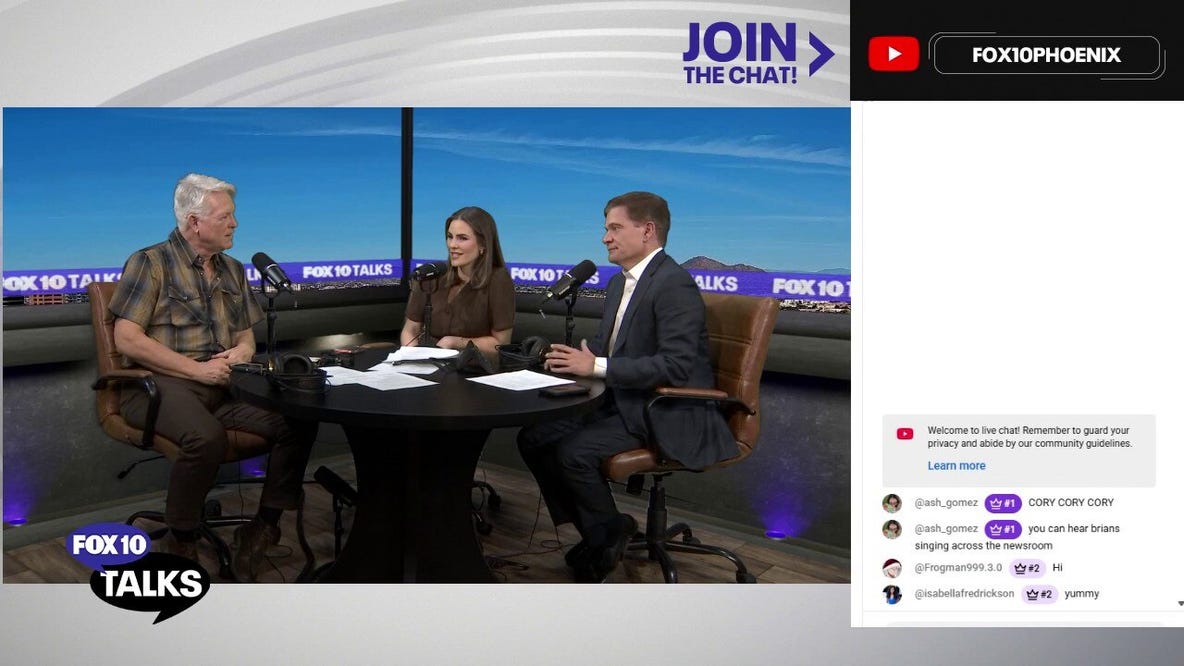Click the FOX10PHOENIX channel name button
This screenshot has width=1184, height=666.
pyautogui.click(x=1046, y=55)
